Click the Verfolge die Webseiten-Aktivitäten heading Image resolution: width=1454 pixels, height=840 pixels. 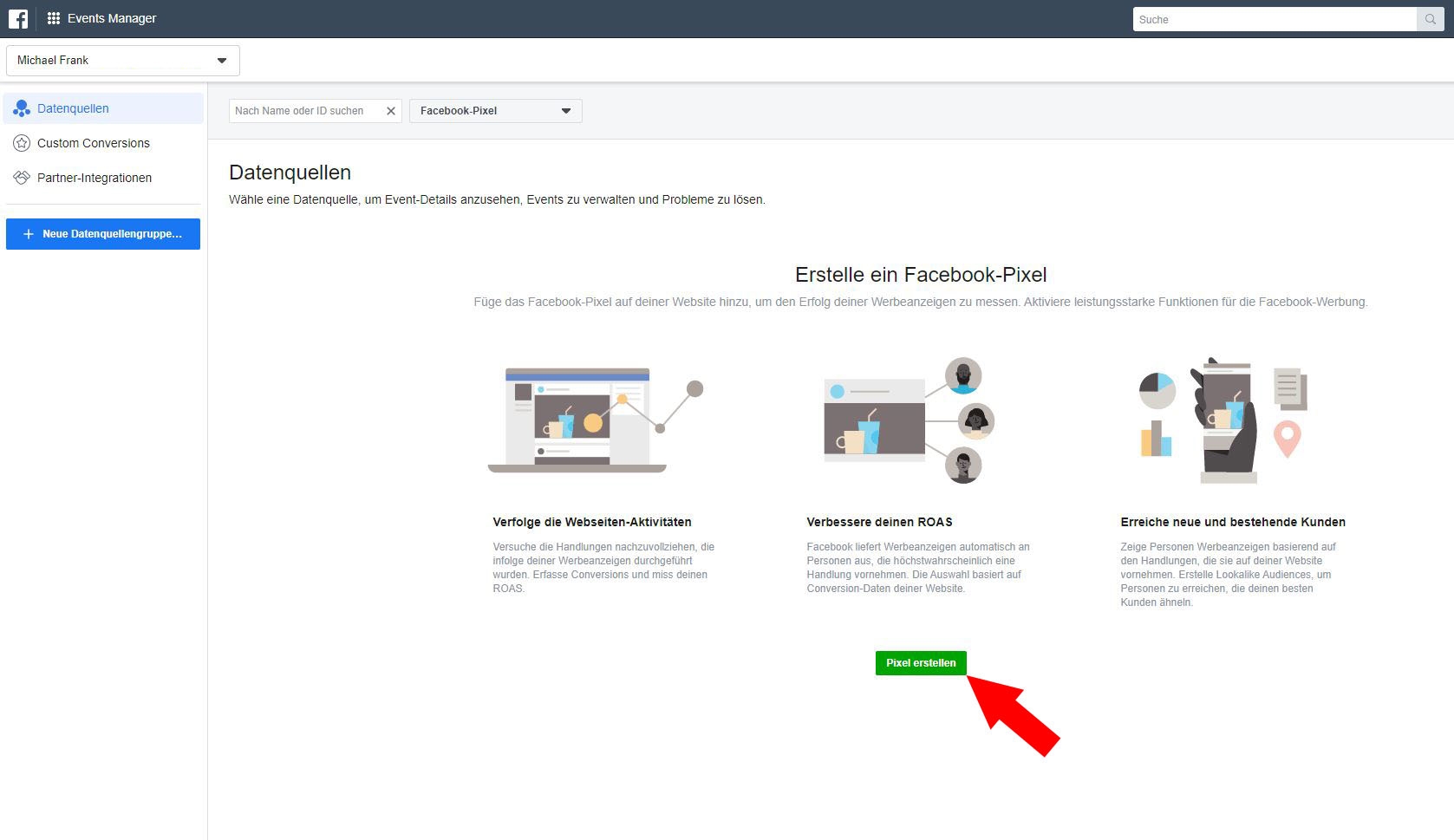[592, 522]
